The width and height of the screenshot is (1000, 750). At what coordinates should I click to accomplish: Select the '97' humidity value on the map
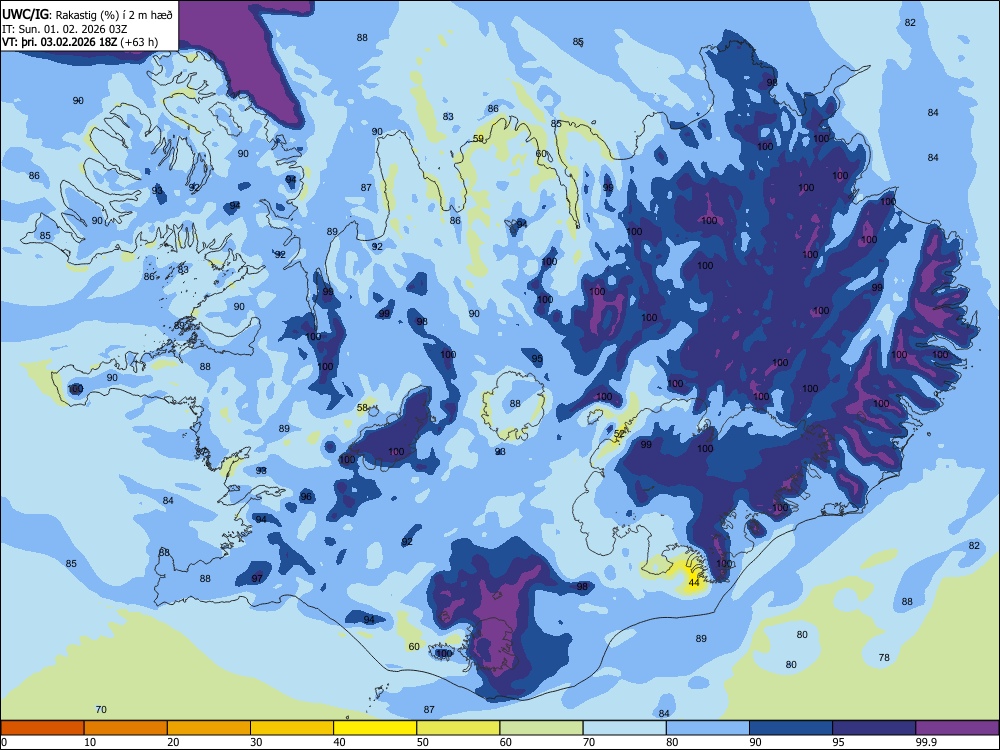click(257, 578)
